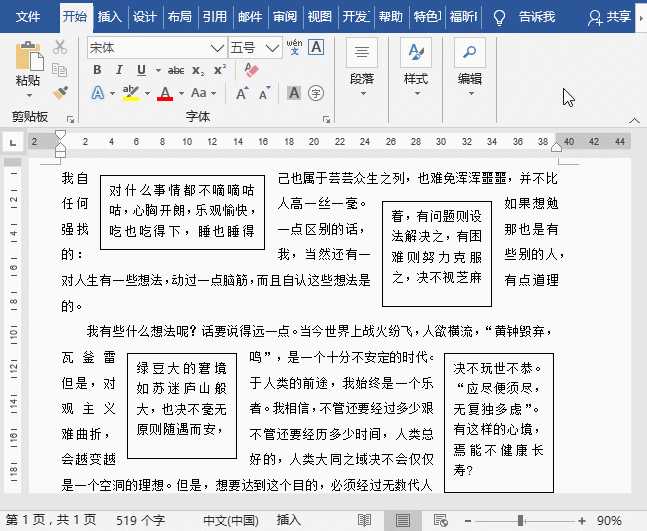Image resolution: width=647 pixels, height=531 pixels.
Task: Apply italic formatting
Action: pyautogui.click(x=119, y=70)
